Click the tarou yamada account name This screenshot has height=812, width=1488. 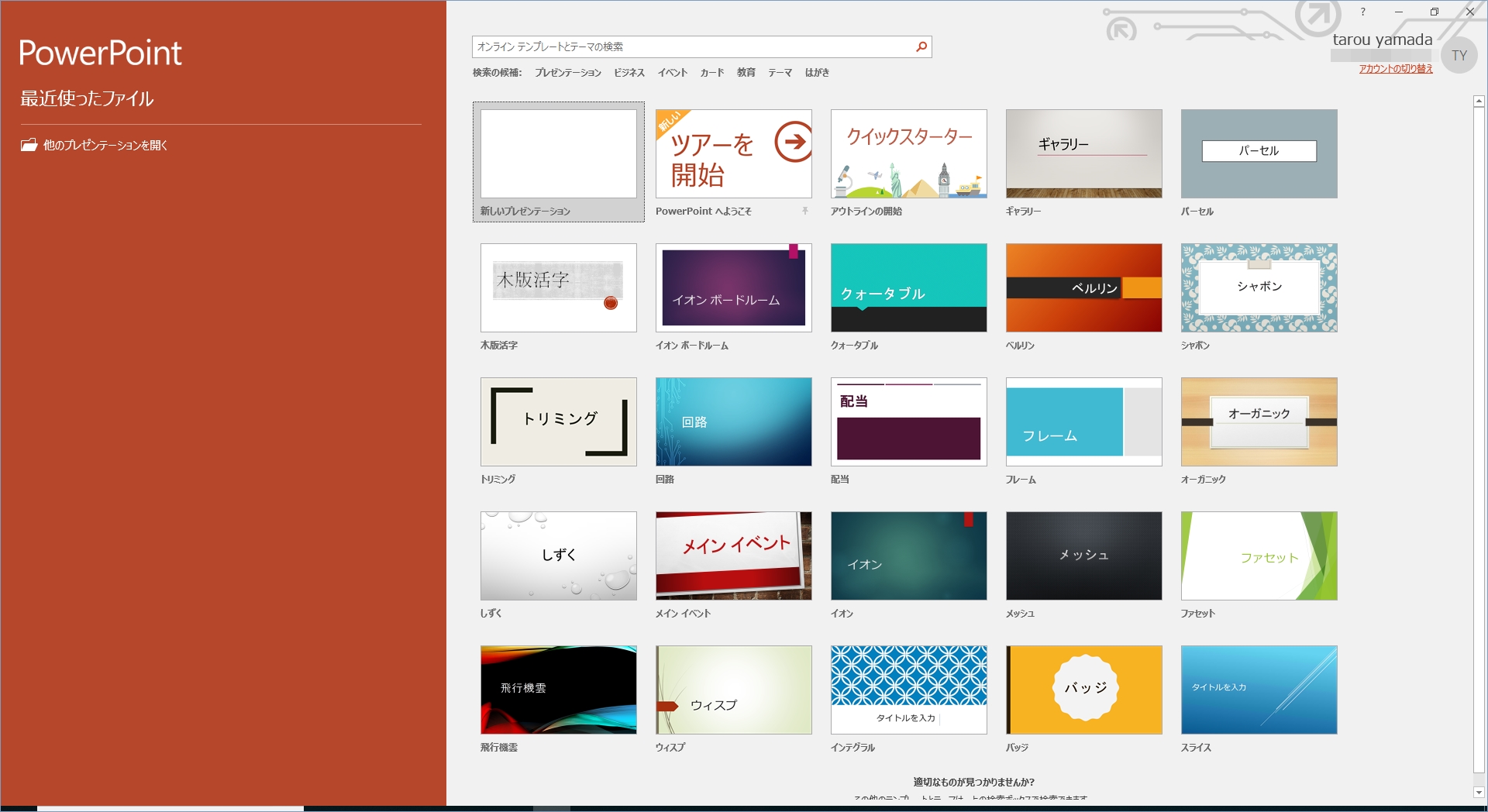(x=1383, y=40)
